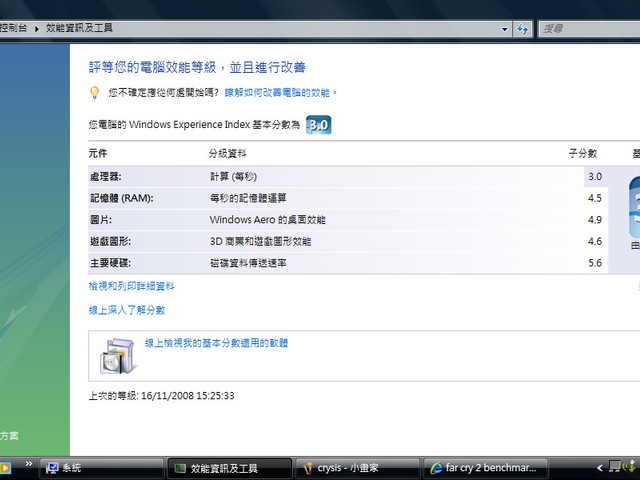Show hidden system tray icons arrow

(600, 468)
